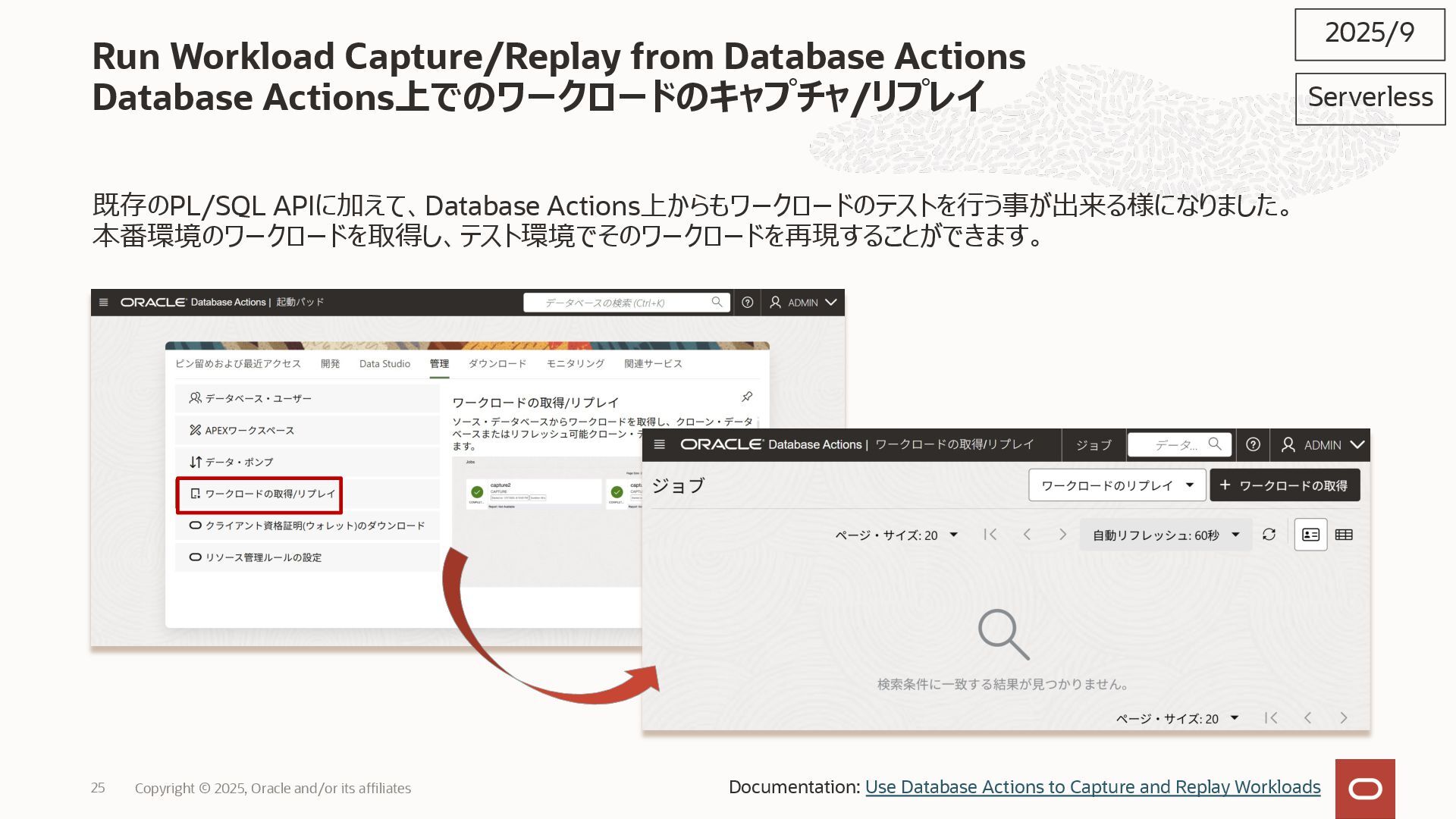
Task: Select the 管理 tab
Action: (x=439, y=364)
